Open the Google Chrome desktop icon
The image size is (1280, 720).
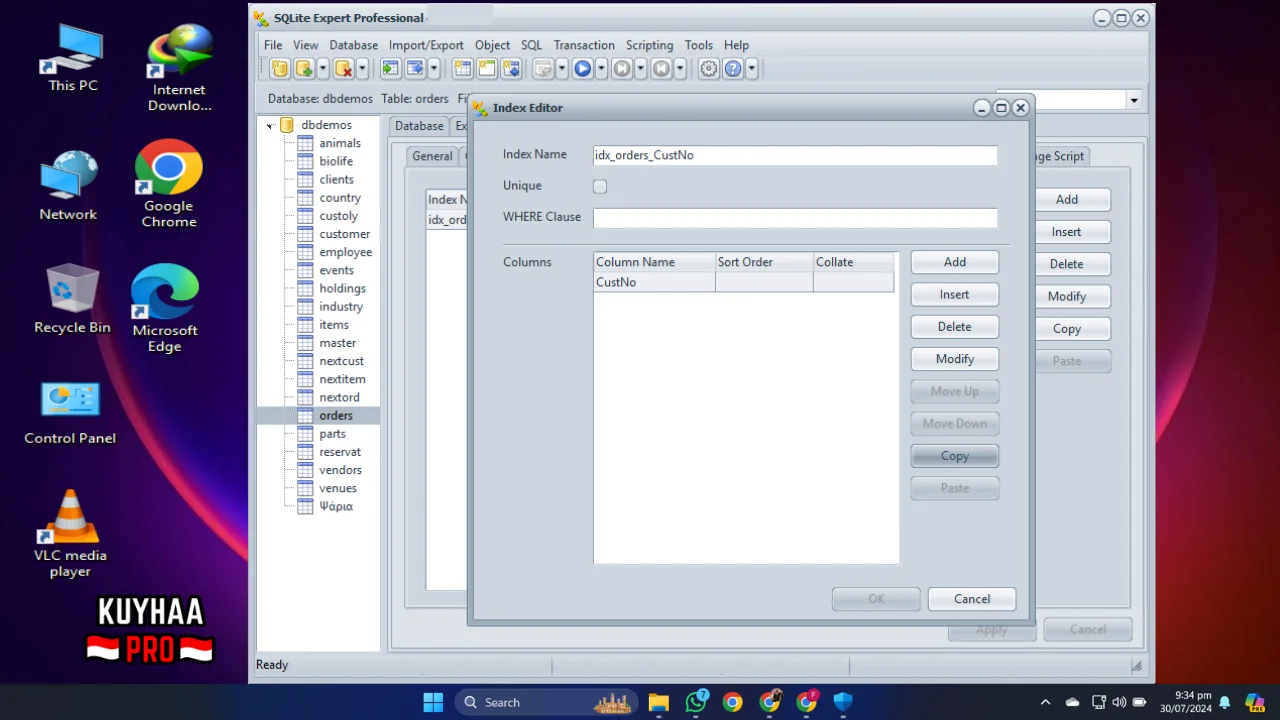tap(168, 184)
